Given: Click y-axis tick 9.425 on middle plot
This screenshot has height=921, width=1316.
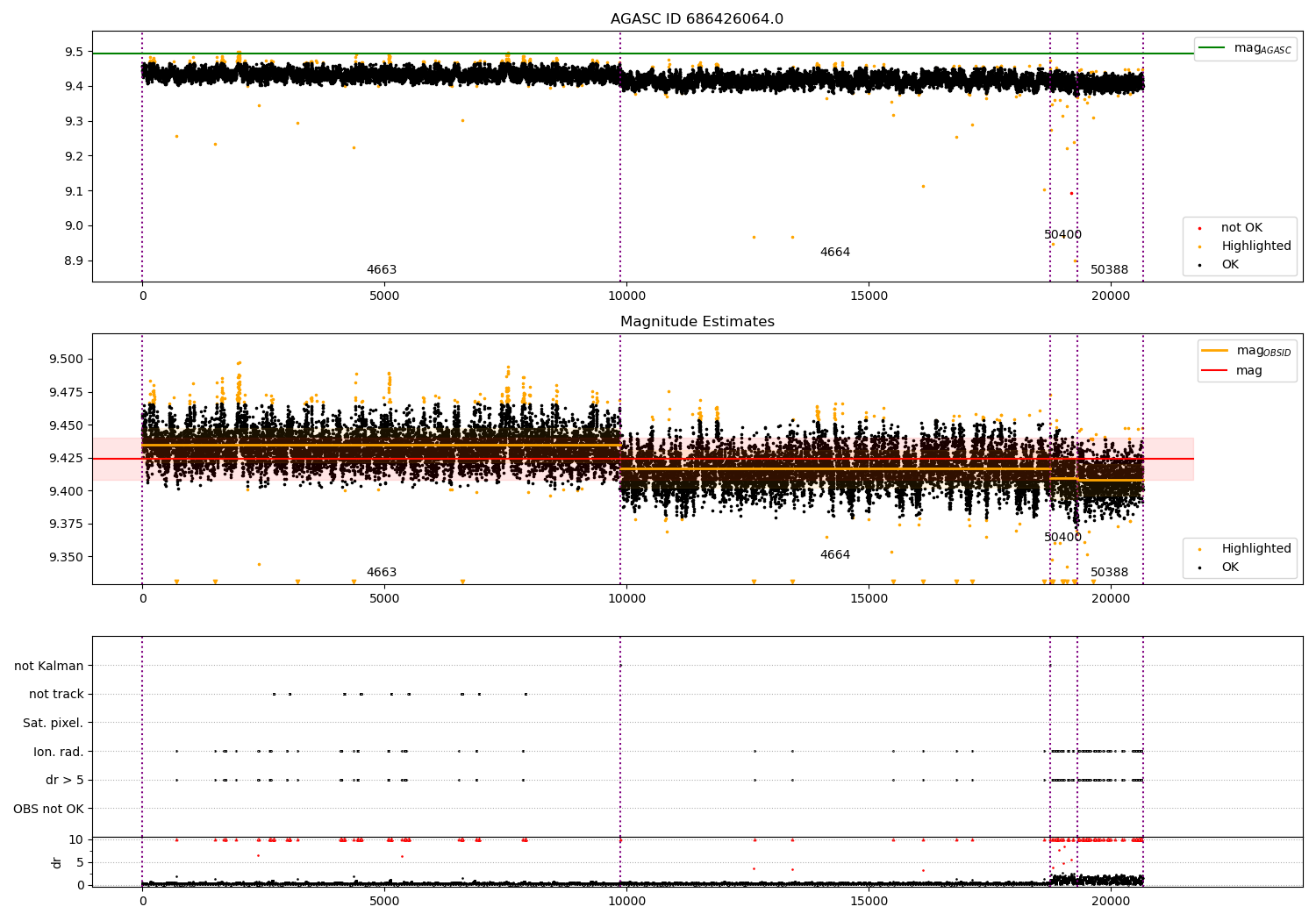Looking at the screenshot, I should coord(67,458).
